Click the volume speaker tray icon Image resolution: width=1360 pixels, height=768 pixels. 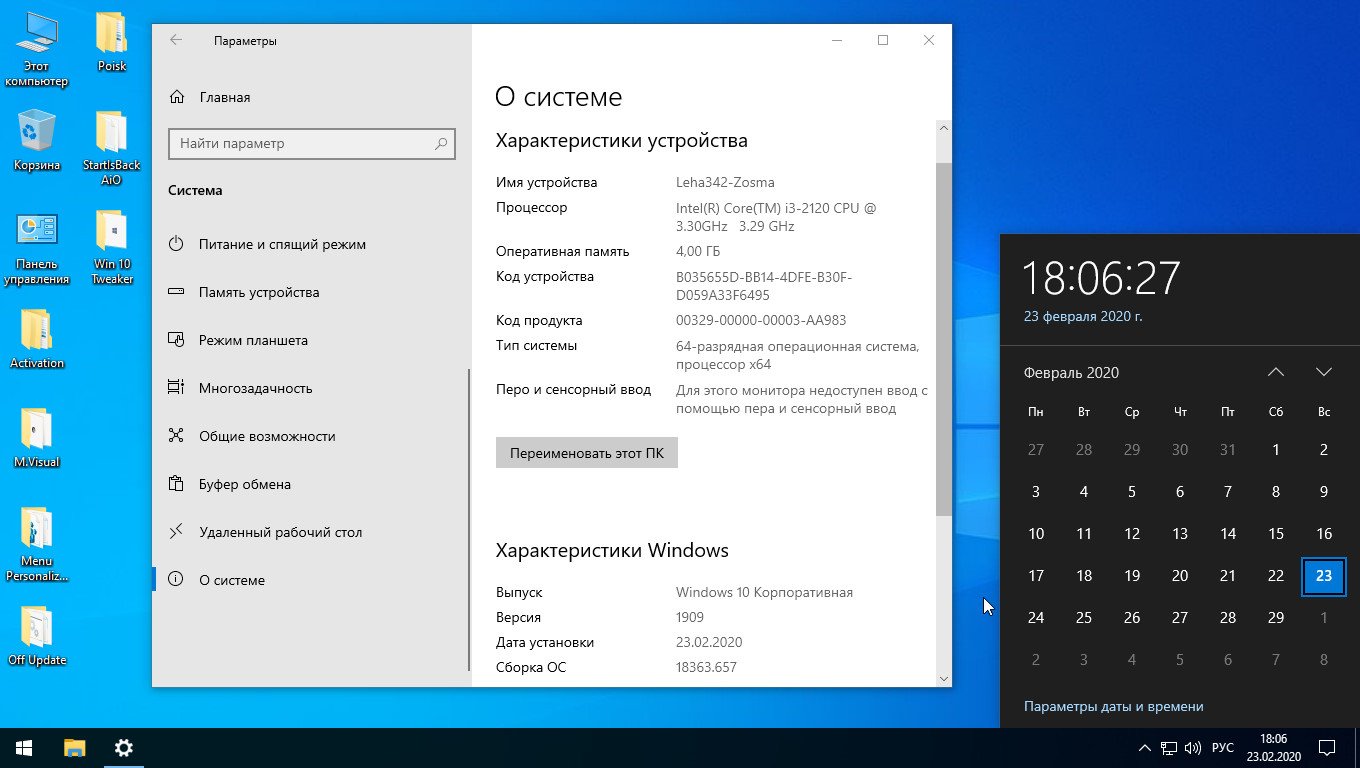click(x=1192, y=748)
